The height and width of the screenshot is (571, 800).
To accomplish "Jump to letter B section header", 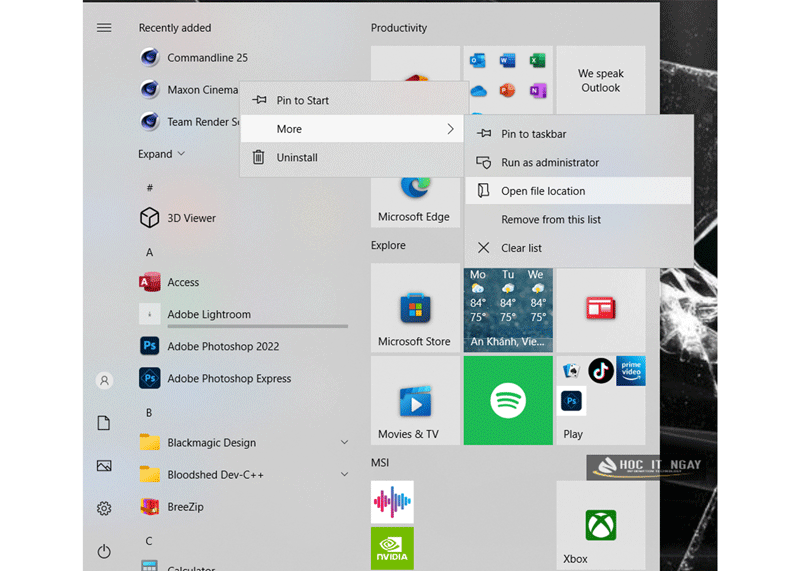I will (149, 413).
